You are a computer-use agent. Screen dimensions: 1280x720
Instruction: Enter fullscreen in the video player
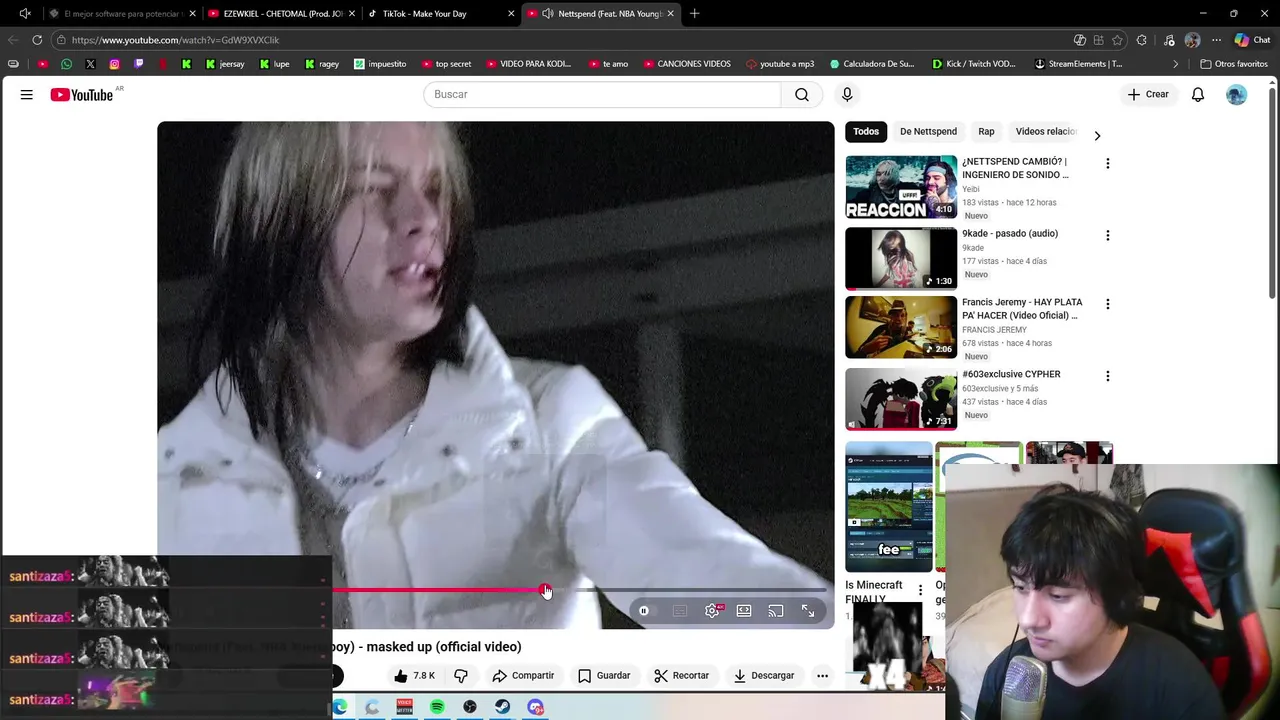coord(808,611)
